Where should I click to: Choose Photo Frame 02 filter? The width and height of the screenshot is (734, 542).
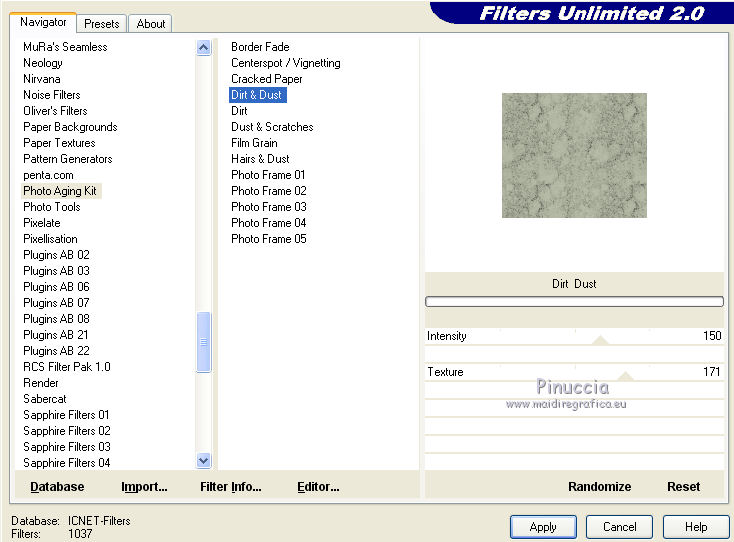tap(269, 191)
